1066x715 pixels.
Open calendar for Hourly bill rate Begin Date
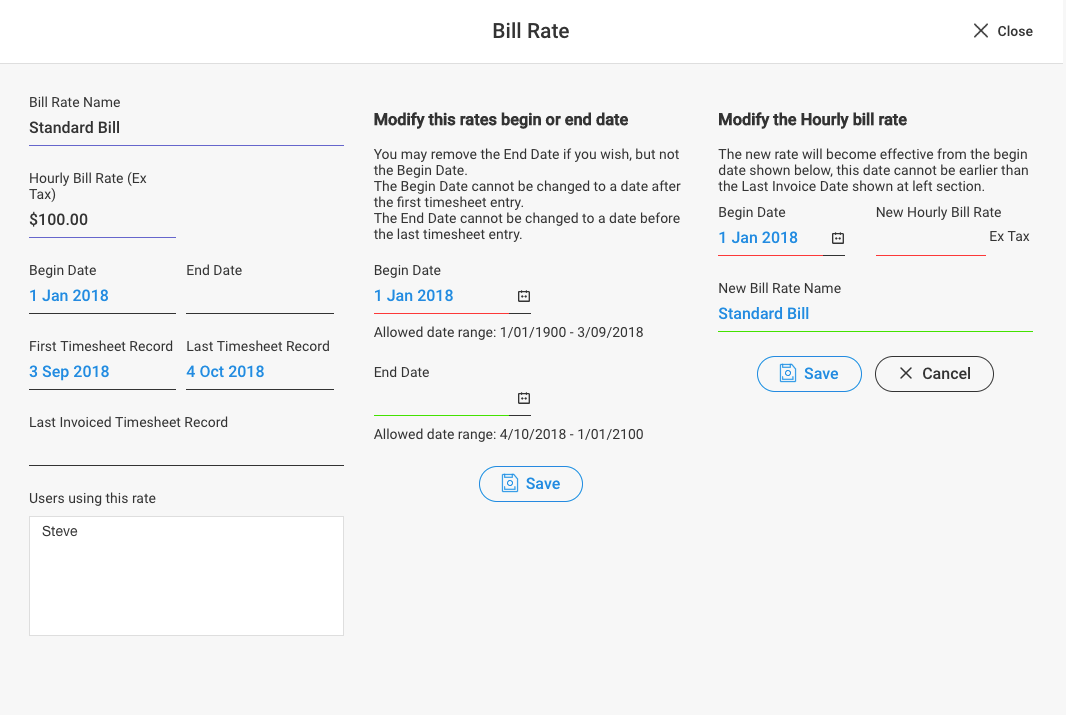click(x=838, y=238)
